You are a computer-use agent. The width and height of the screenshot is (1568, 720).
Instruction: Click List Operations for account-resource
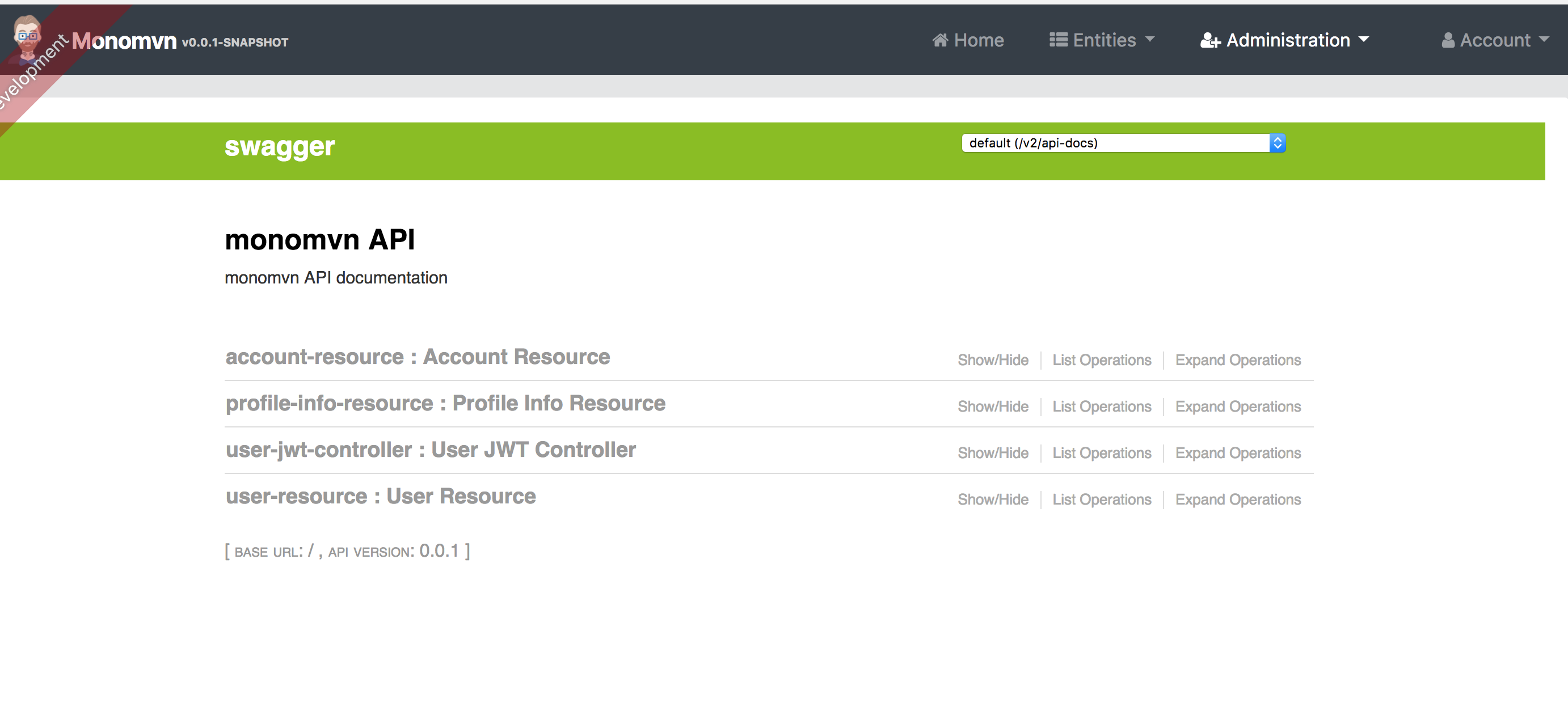tap(1102, 360)
